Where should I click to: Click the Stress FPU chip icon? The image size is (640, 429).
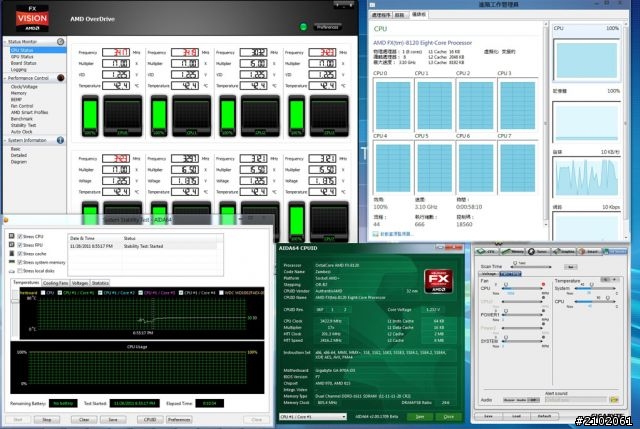(x=11, y=245)
